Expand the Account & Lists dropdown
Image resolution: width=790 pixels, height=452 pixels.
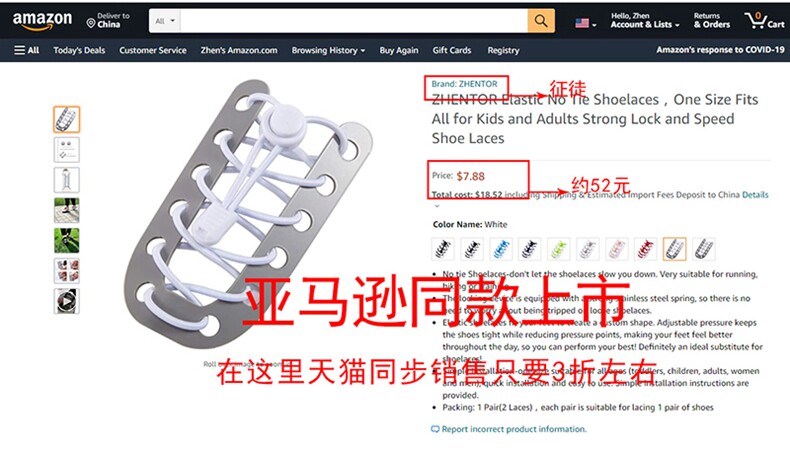(x=645, y=20)
